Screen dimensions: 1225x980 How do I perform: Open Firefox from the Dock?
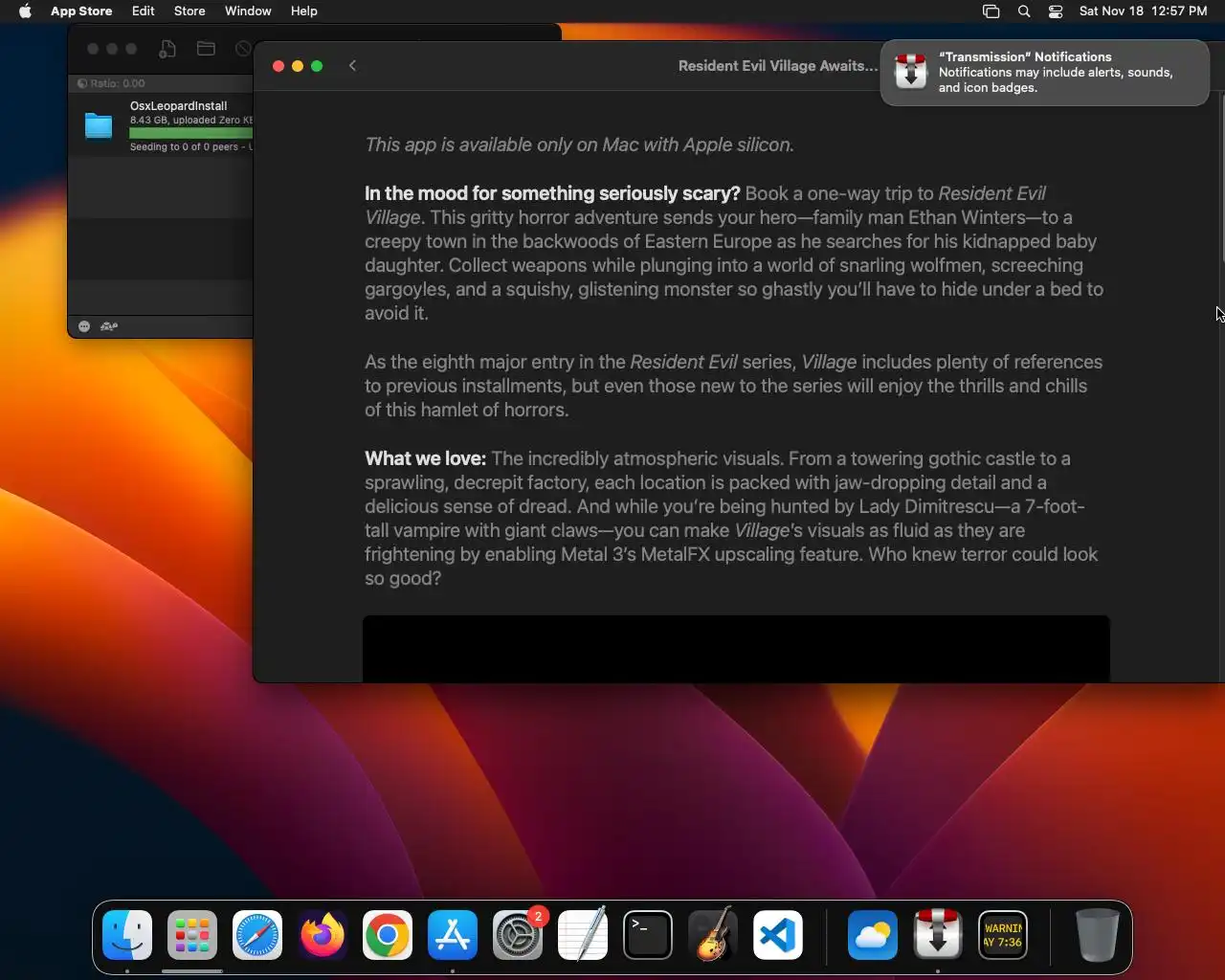323,935
